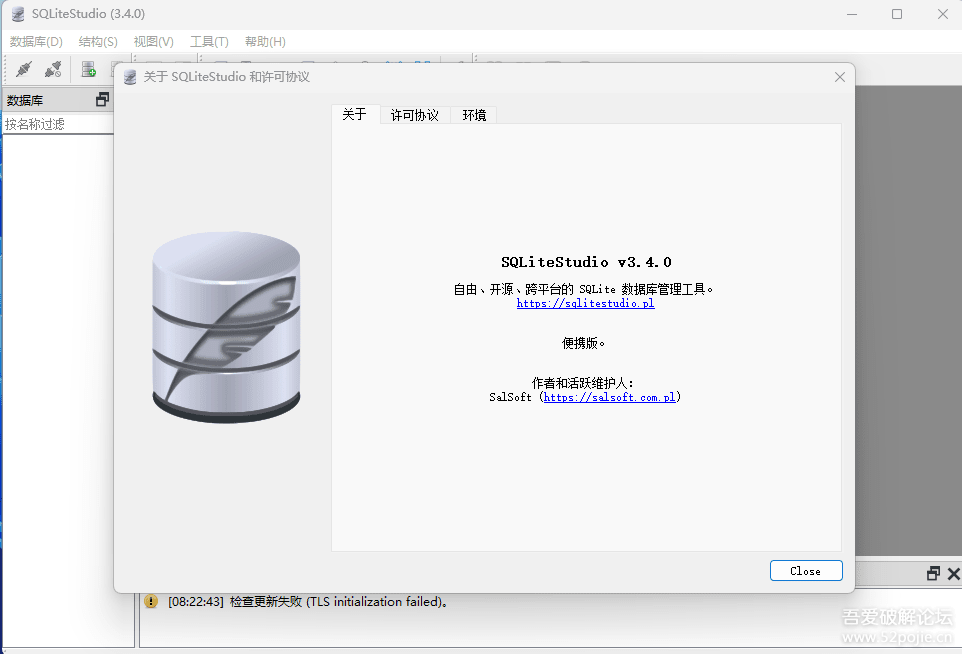This screenshot has width=962, height=654.
Task: Open the 工具(T) menu
Action: click(x=209, y=41)
